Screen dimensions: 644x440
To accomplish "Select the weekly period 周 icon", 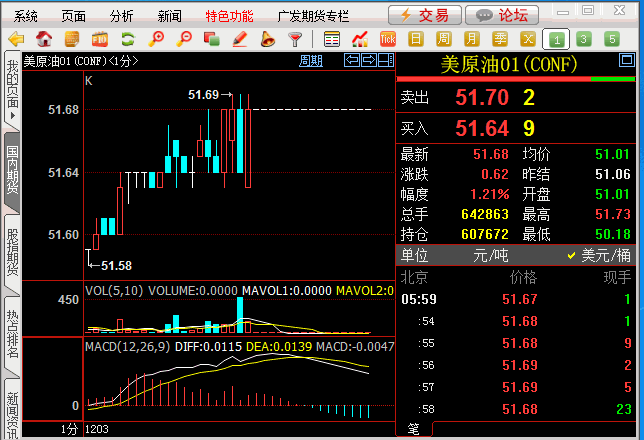I will 471,40.
